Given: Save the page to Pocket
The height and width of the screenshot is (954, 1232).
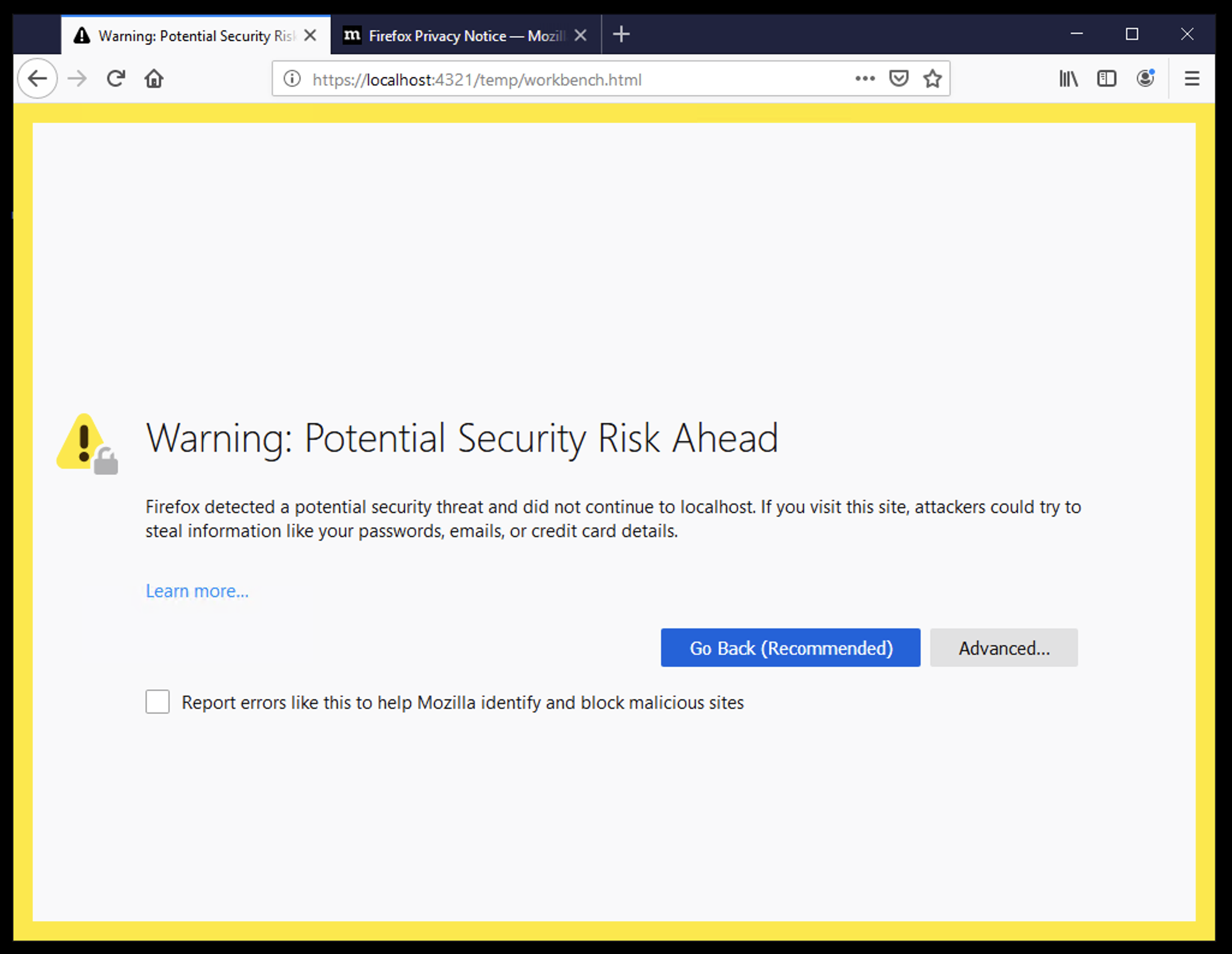Looking at the screenshot, I should (898, 78).
